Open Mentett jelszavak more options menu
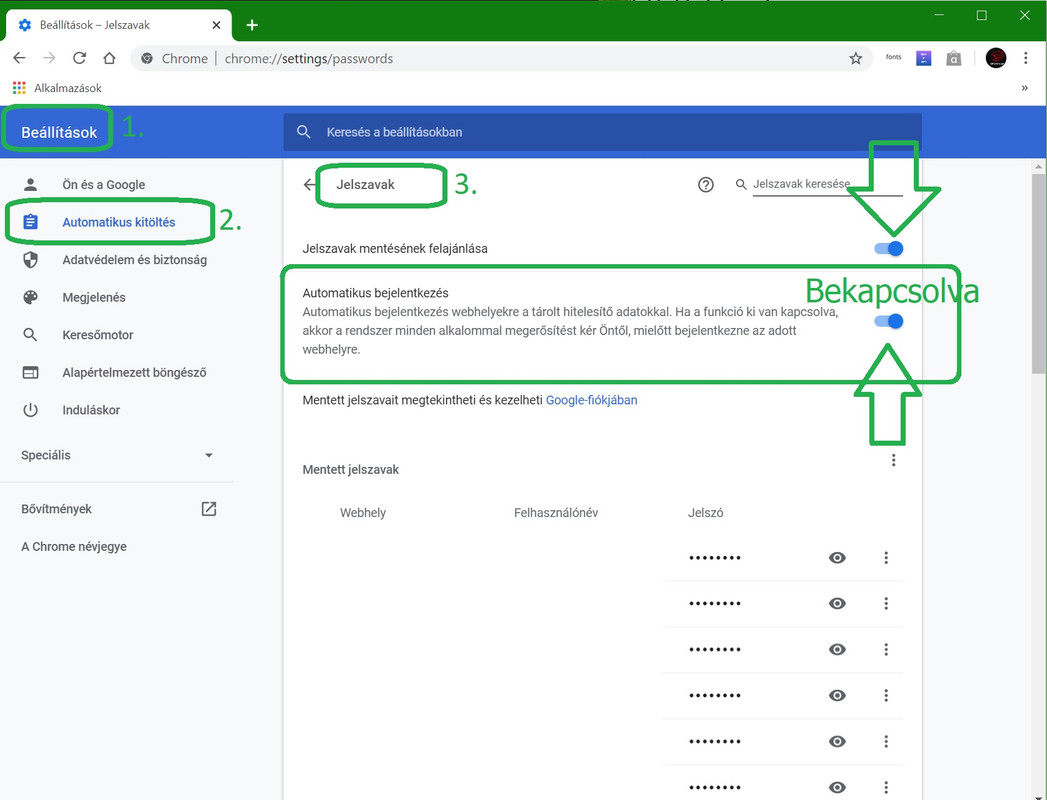Screen dimensions: 1047x800 click(x=893, y=460)
